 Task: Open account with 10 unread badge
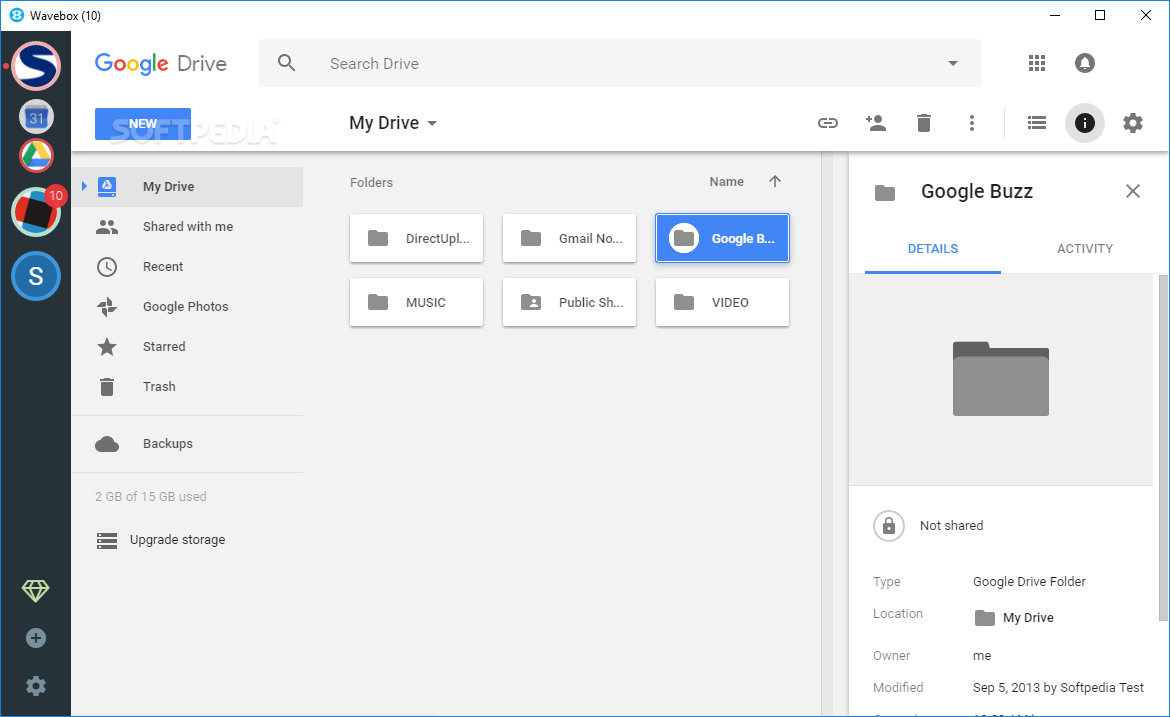36,212
